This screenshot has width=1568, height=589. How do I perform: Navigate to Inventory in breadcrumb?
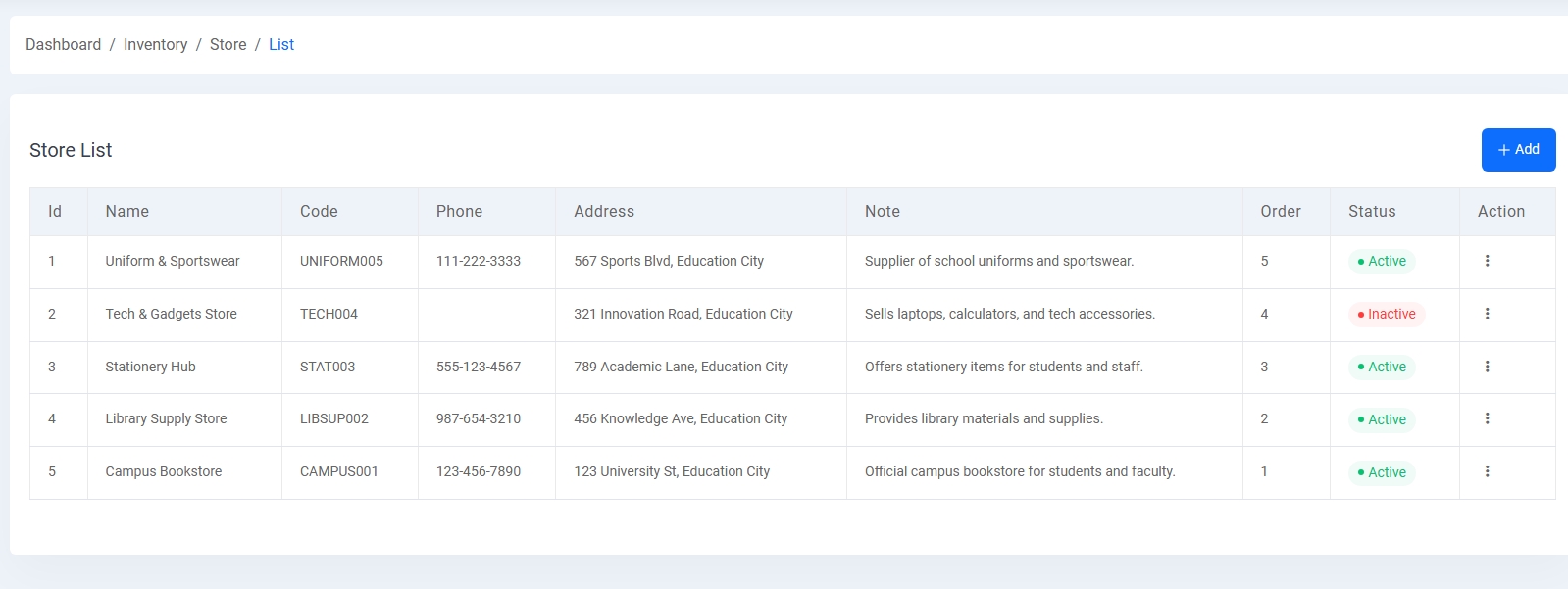[155, 45]
